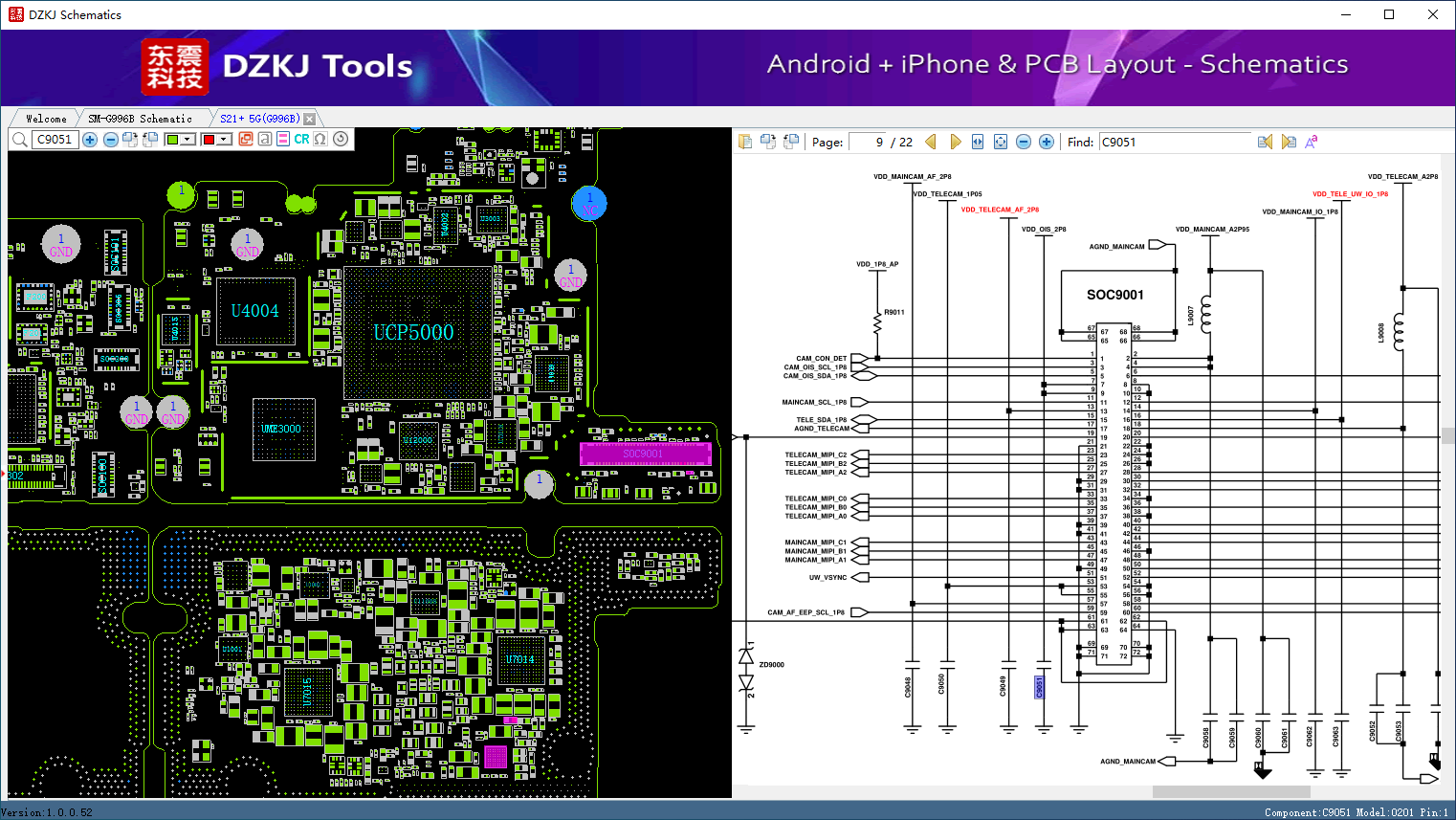1456x820 pixels.
Task: Rotate PCB layout clockwise
Action: pos(130,140)
